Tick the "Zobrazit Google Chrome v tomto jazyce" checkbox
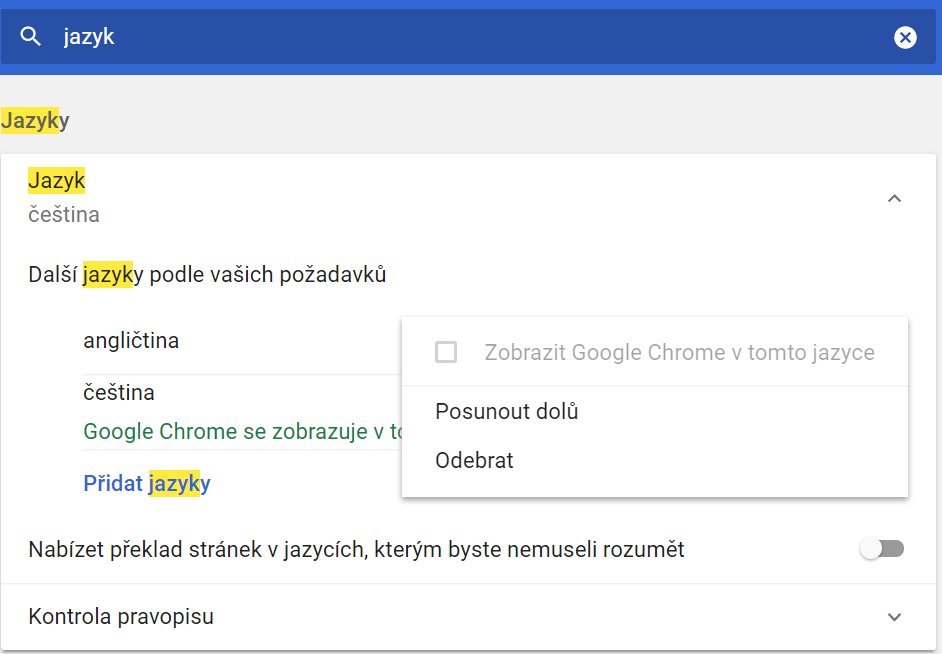Image resolution: width=942 pixels, height=654 pixels. point(446,352)
